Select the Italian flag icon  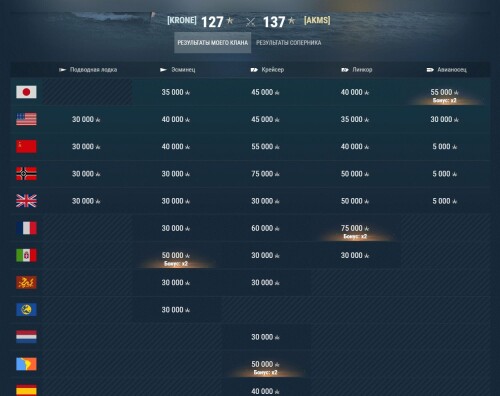(26, 255)
